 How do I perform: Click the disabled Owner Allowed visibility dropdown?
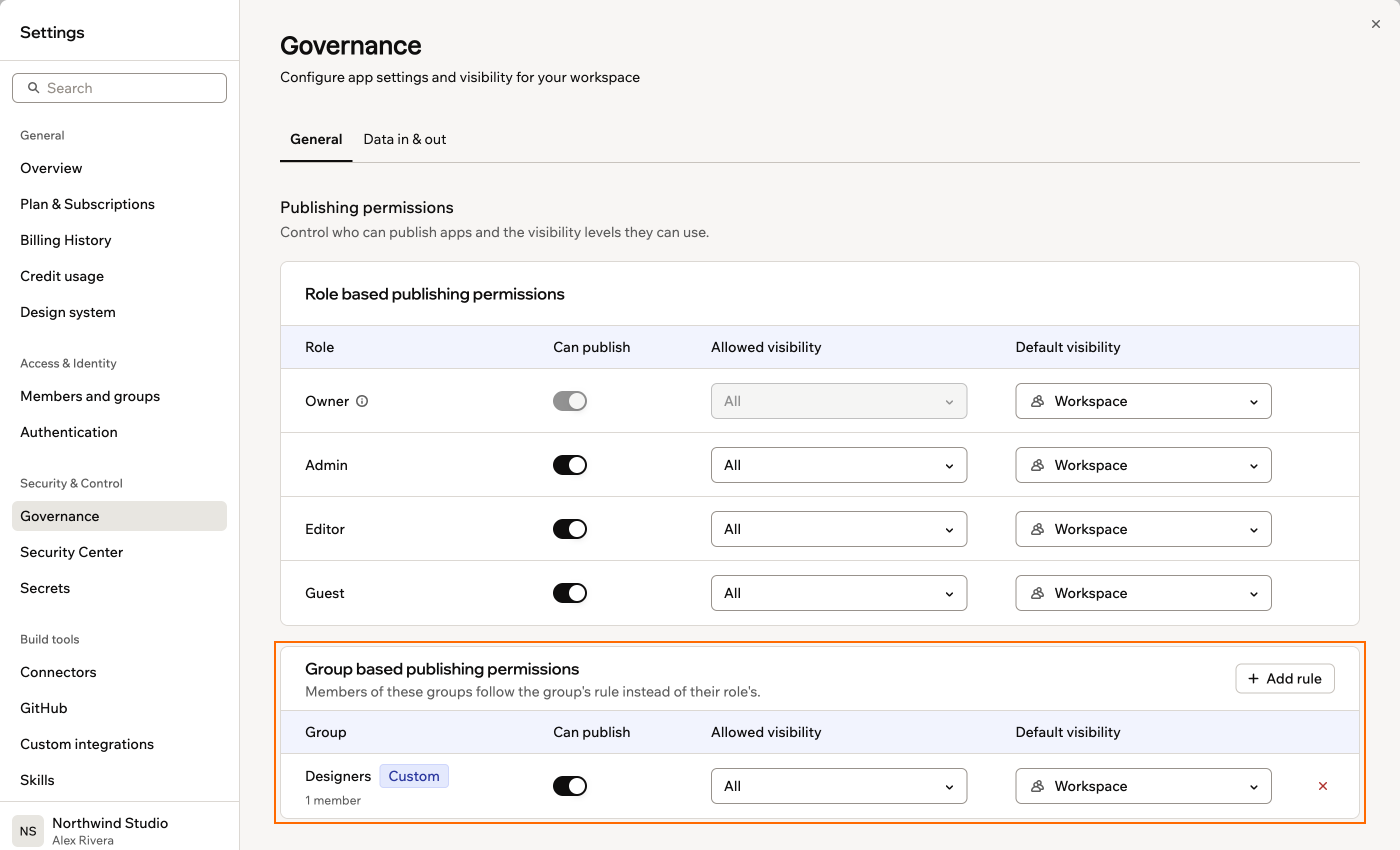pyautogui.click(x=839, y=401)
